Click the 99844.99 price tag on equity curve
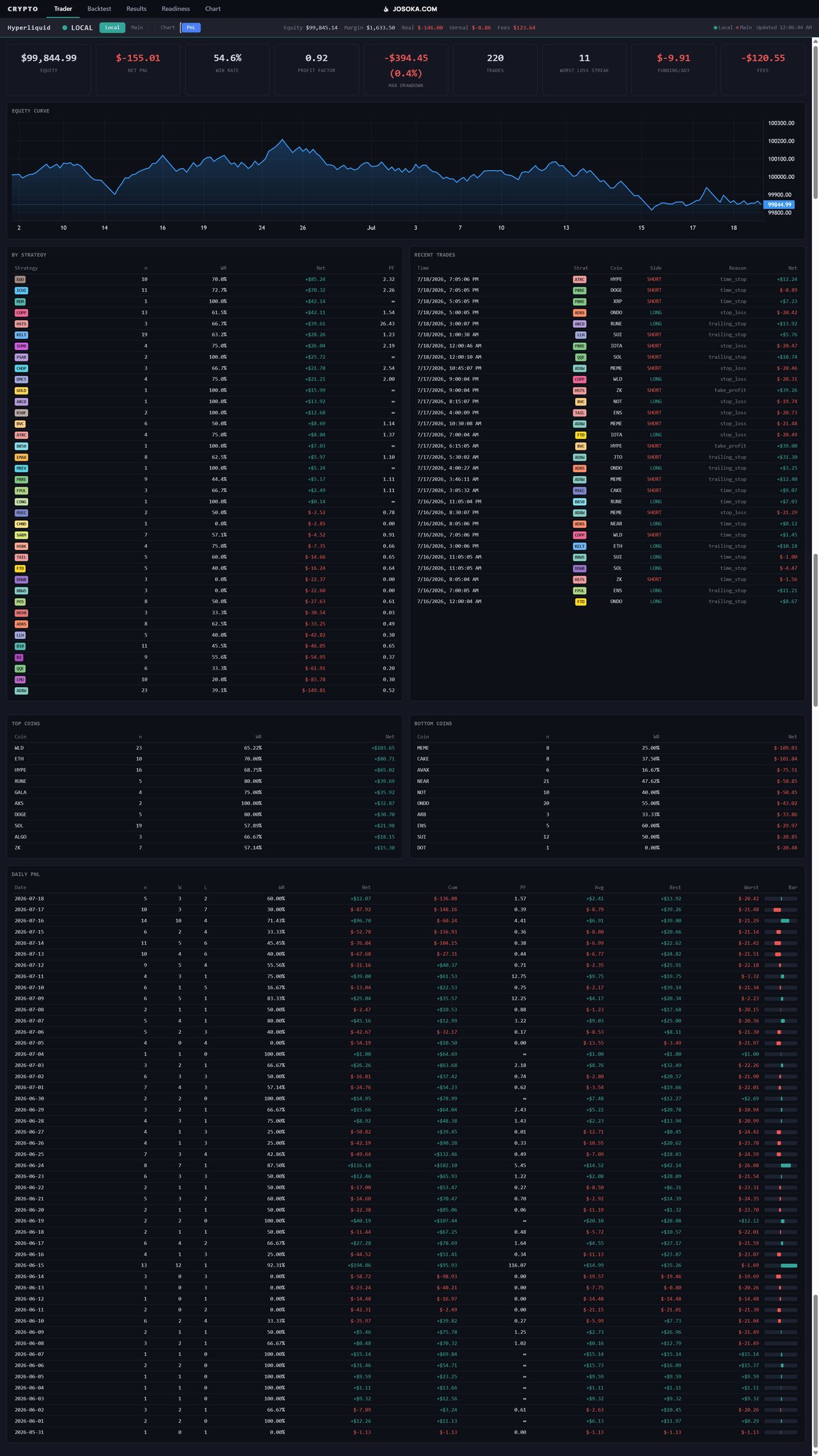This screenshot has width=819, height=1456. coord(779,205)
